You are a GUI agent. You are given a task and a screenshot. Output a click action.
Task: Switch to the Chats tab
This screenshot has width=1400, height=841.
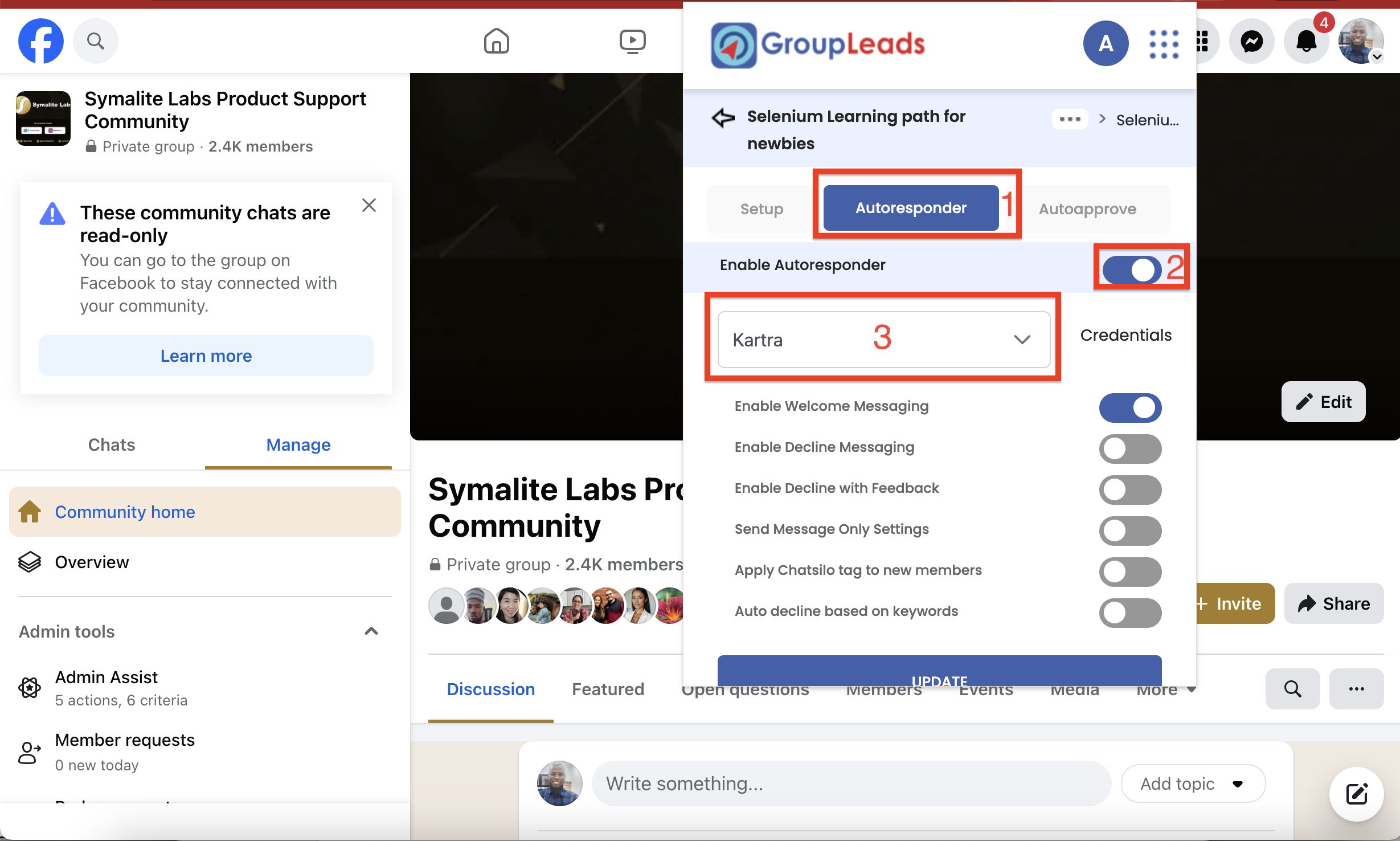click(x=112, y=444)
